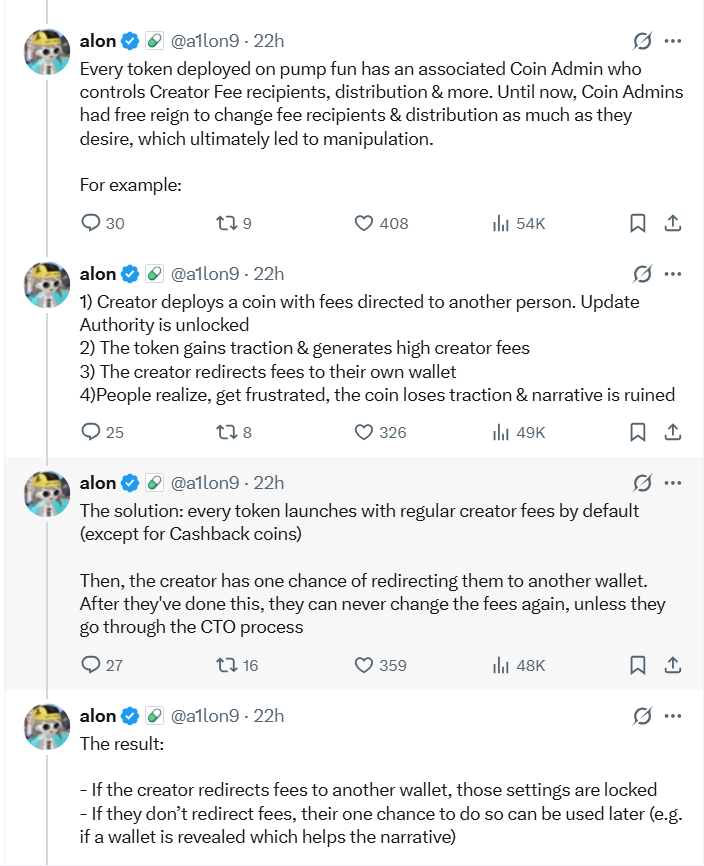The image size is (704, 866).
Task: Open the @a1lon9 handle on the first tweet
Action: [x=206, y=41]
